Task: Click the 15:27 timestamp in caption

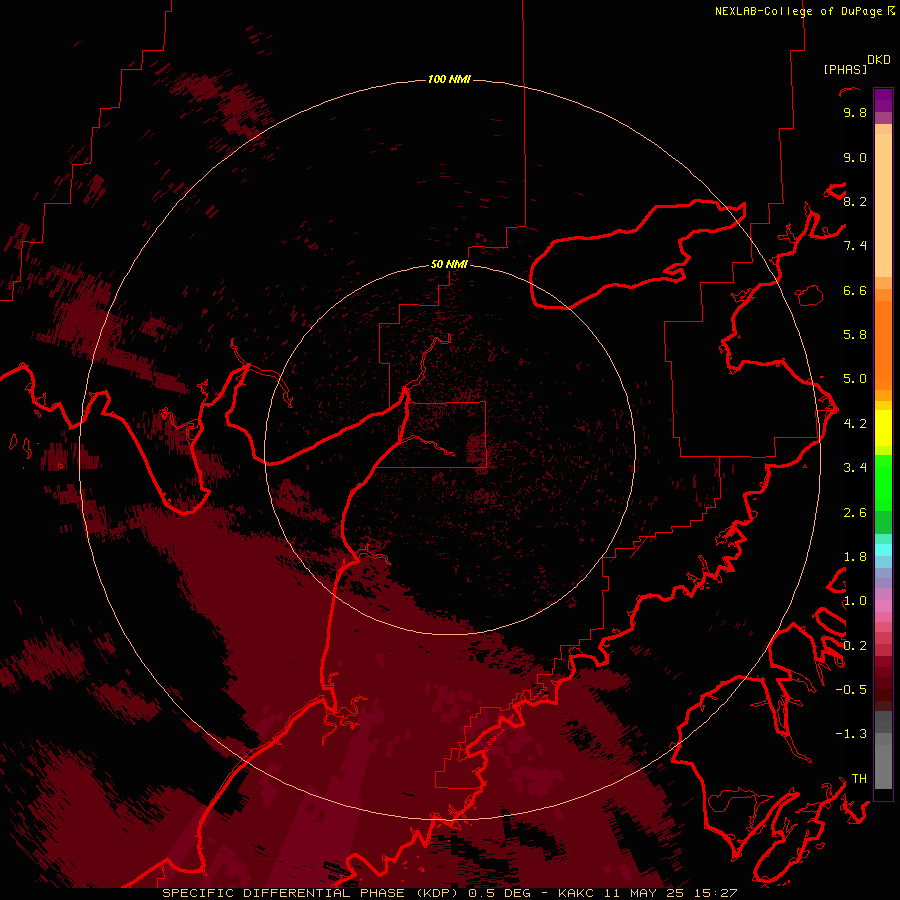Action: click(716, 893)
